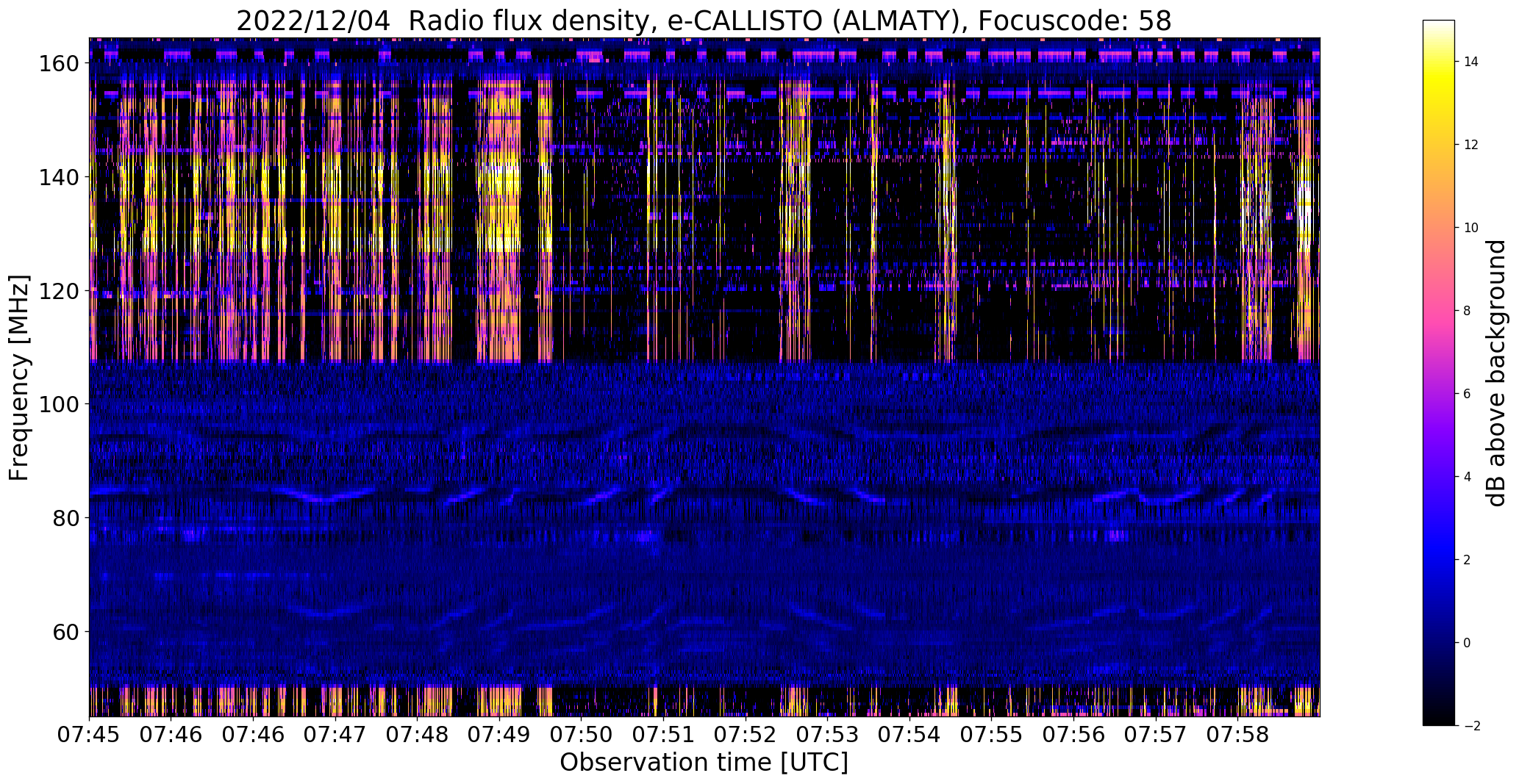Viewport: 1519px width, 784px height.
Task: Click the 07:52 time tick label
Action: click(x=746, y=734)
